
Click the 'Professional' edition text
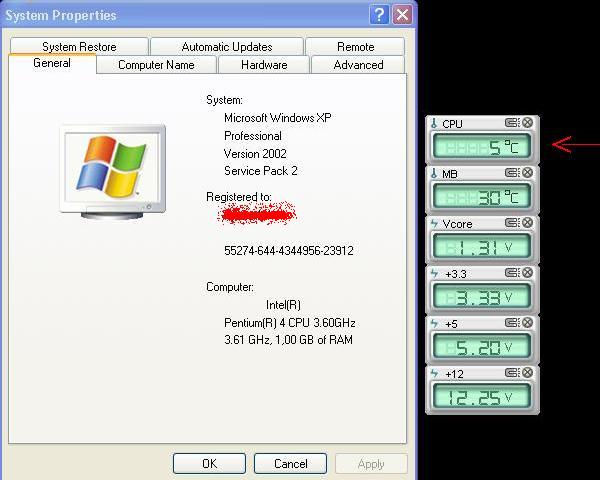pos(253,136)
